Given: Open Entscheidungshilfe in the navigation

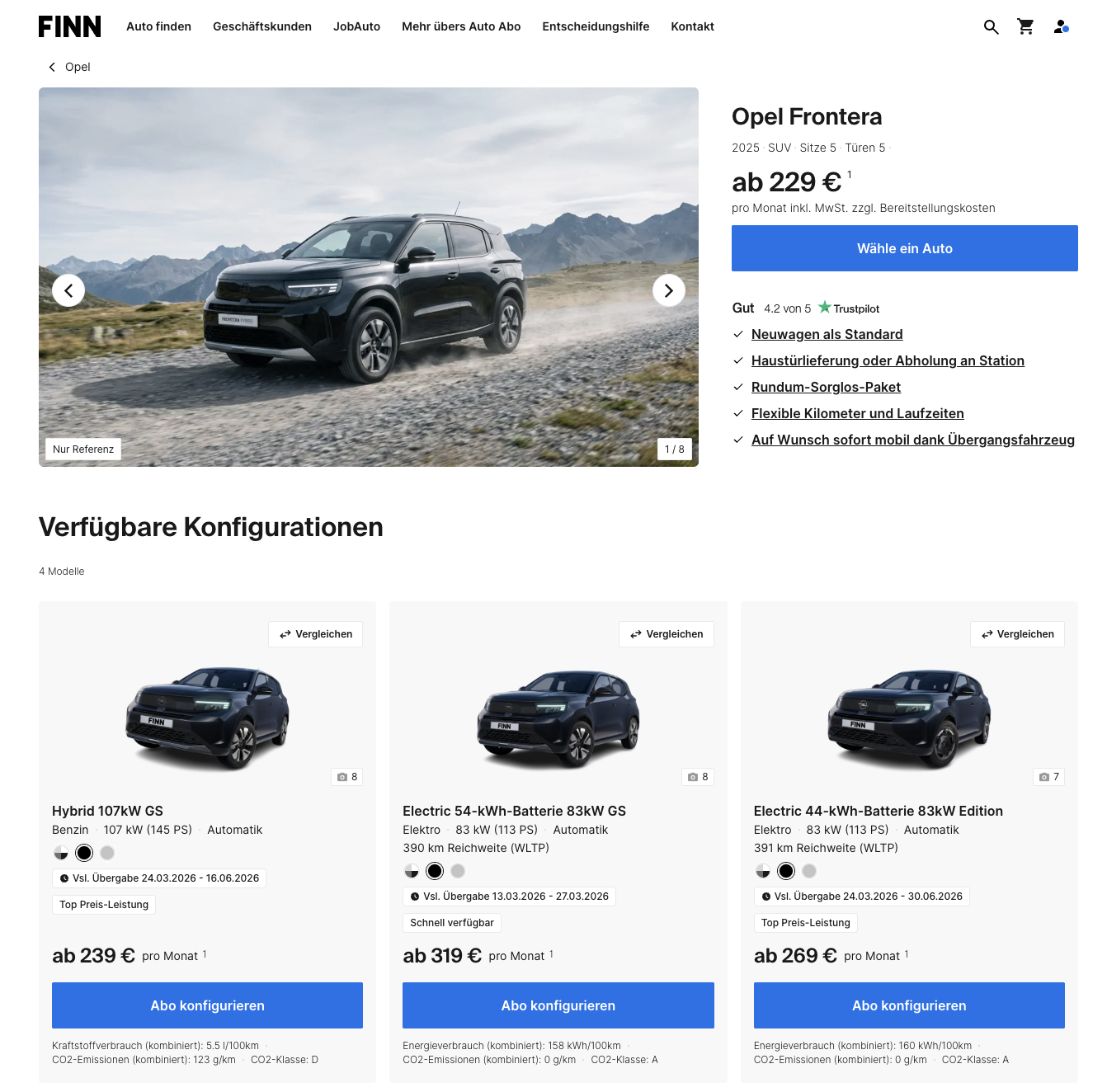Looking at the screenshot, I should click(x=596, y=26).
